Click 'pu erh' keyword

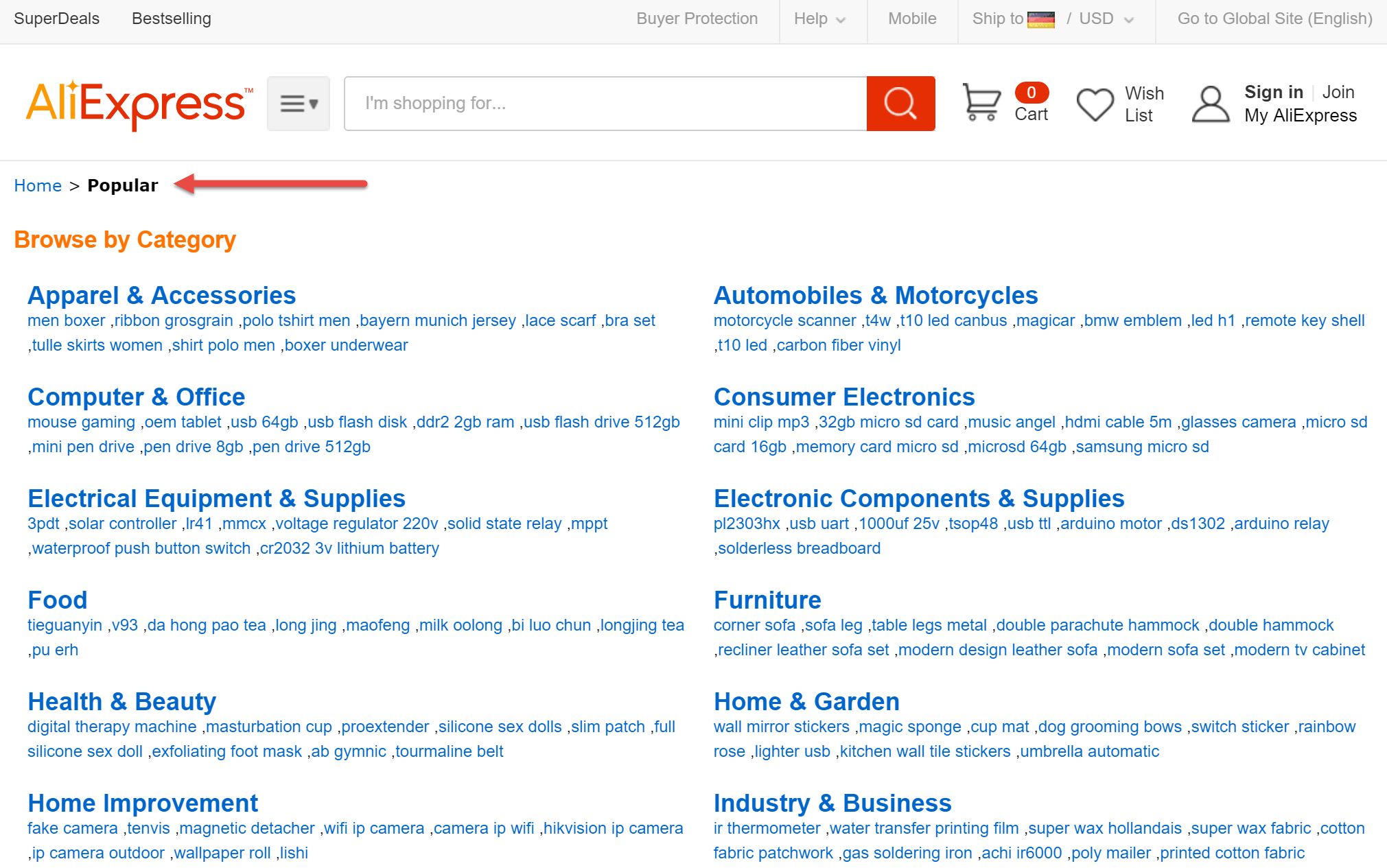pos(56,650)
